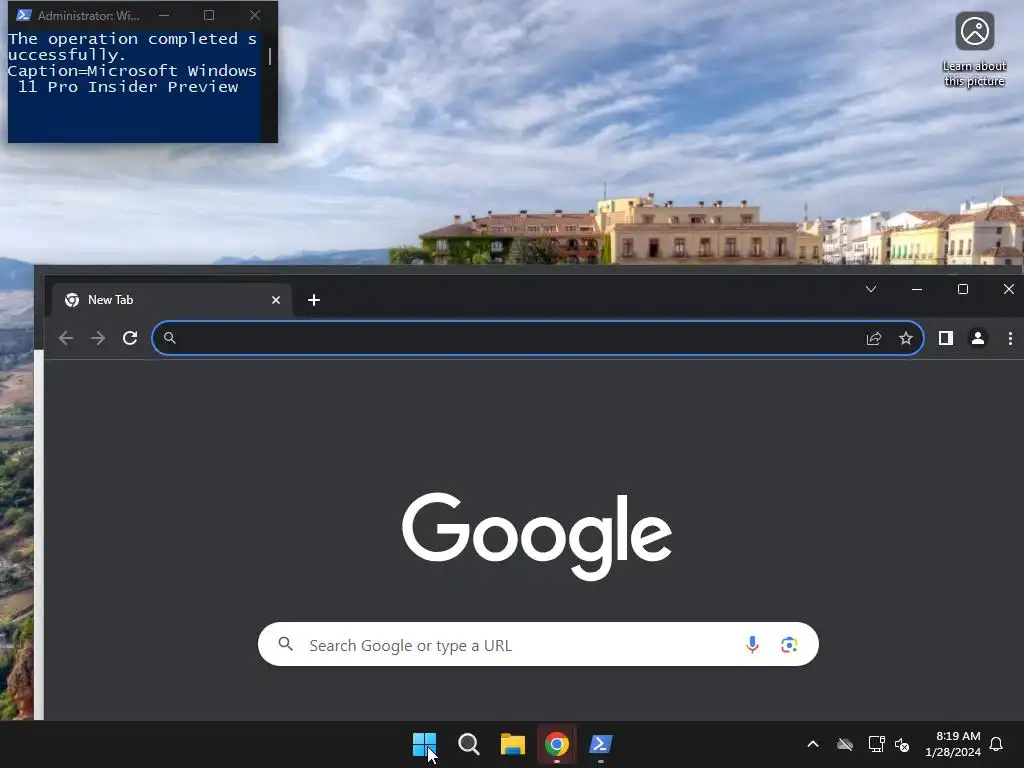Close the New Tab tab
Image resolution: width=1024 pixels, height=768 pixels.
[276, 300]
